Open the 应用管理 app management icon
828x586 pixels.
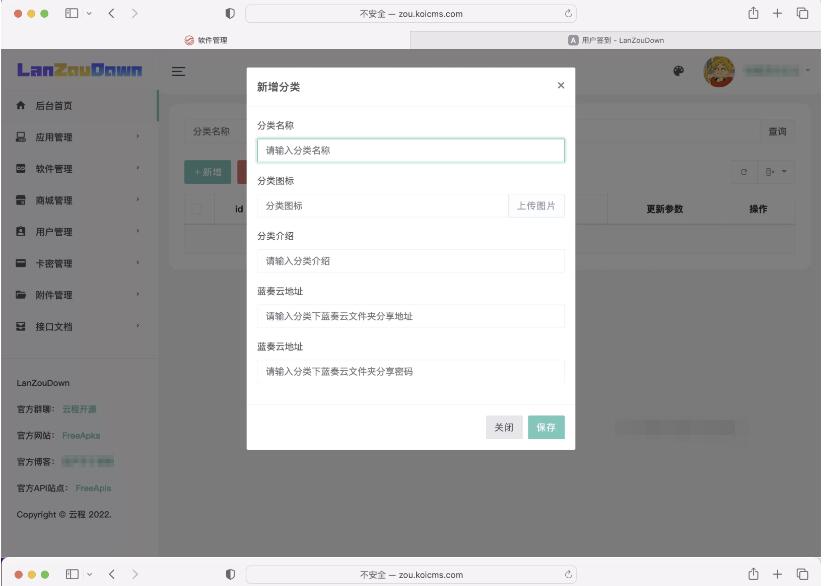20,139
